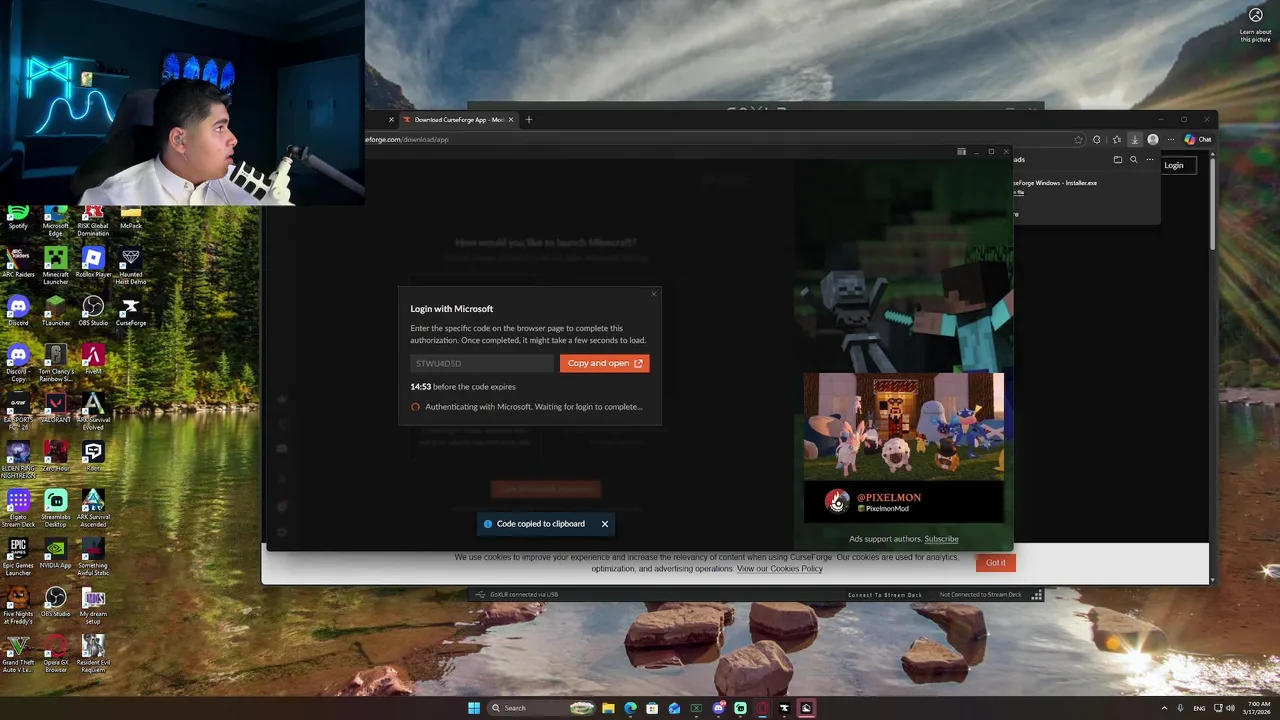The width and height of the screenshot is (1280, 720).
Task: Select the Download CurseForge App tab
Action: pyautogui.click(x=458, y=120)
